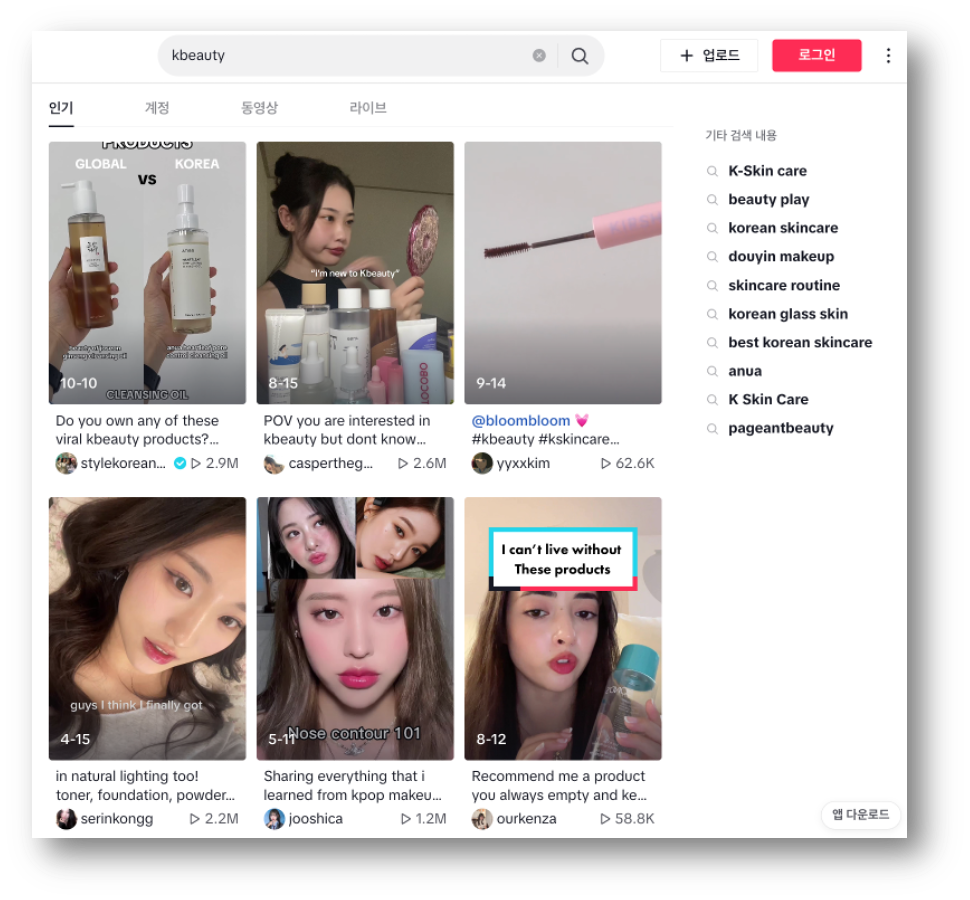
Task: Click the 62.6K play count on yyxxkim video
Action: click(627, 463)
